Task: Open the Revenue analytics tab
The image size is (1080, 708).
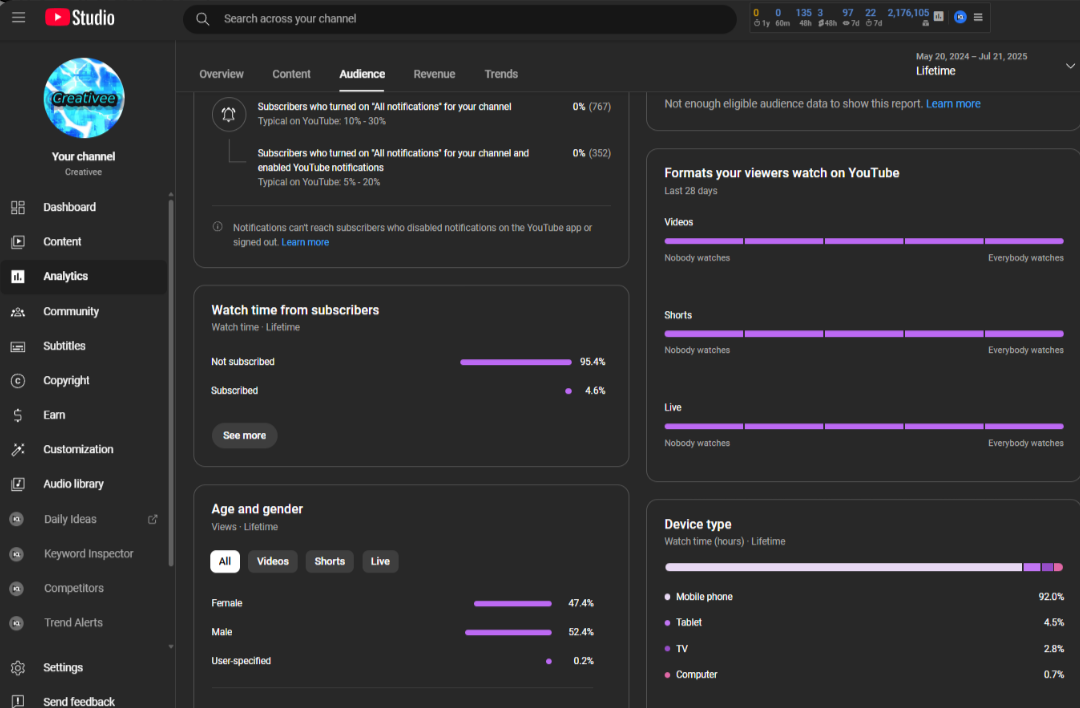Action: pyautogui.click(x=434, y=74)
